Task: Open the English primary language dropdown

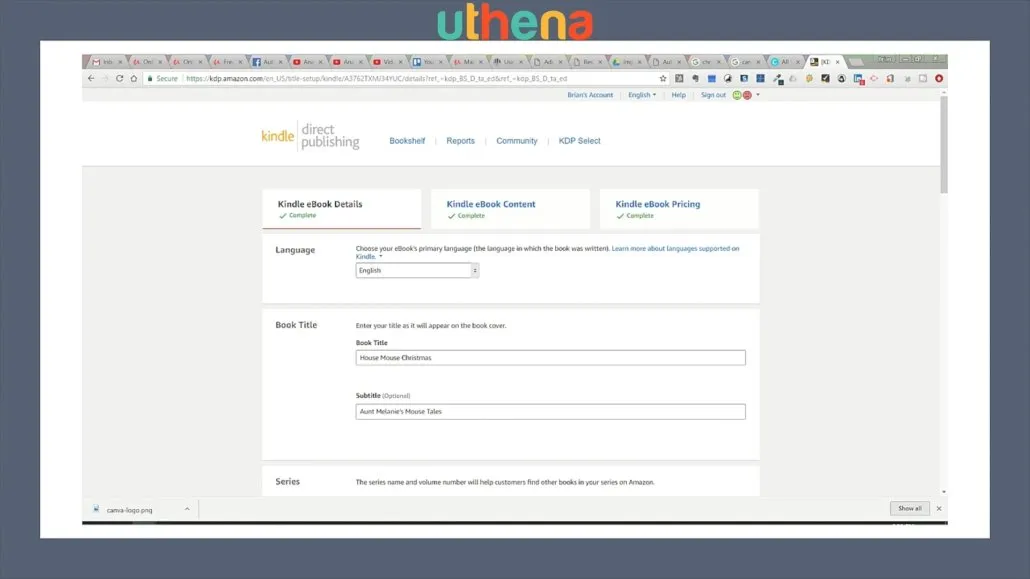Action: coord(417,270)
